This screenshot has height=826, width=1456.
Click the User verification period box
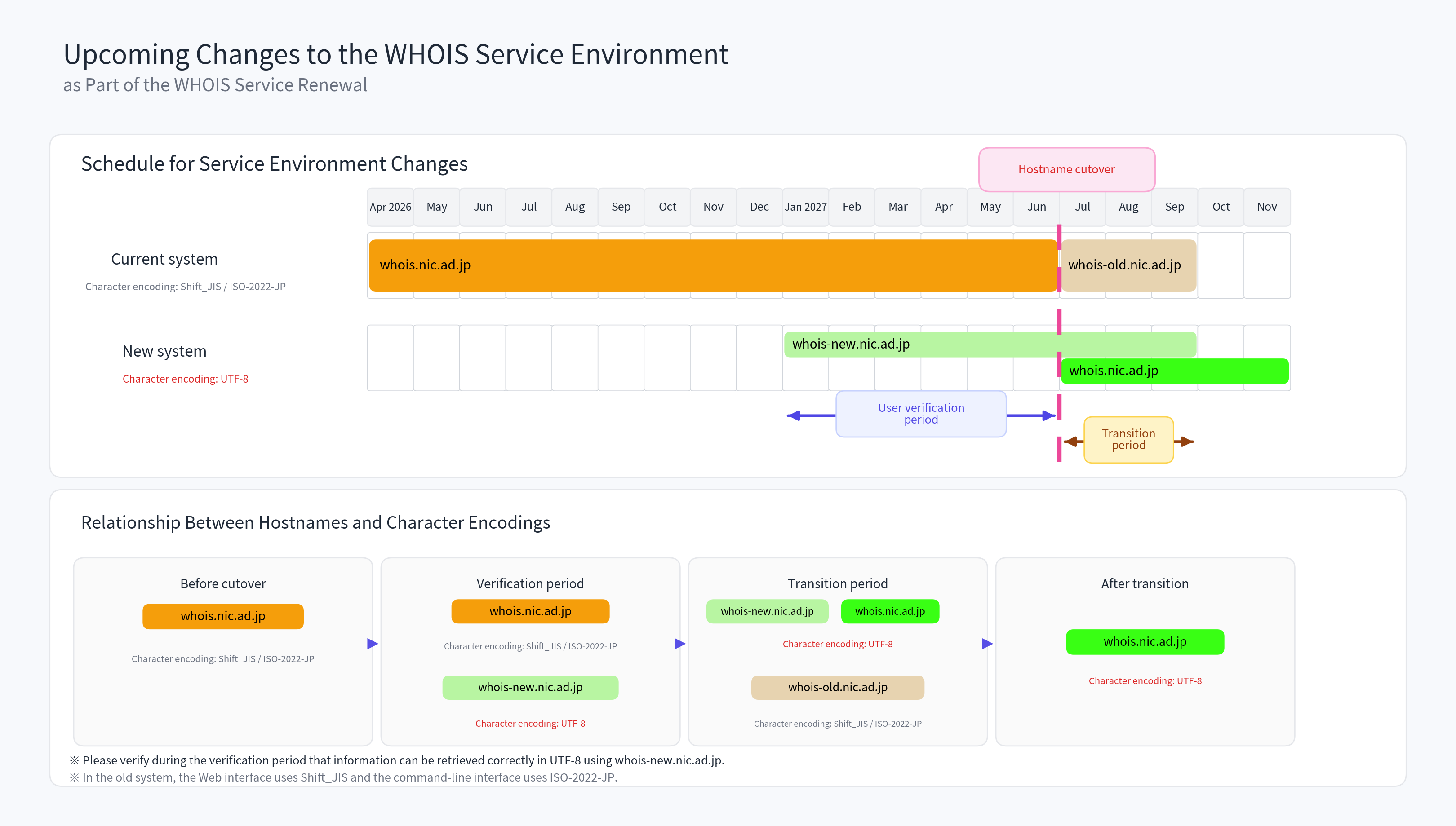920,414
